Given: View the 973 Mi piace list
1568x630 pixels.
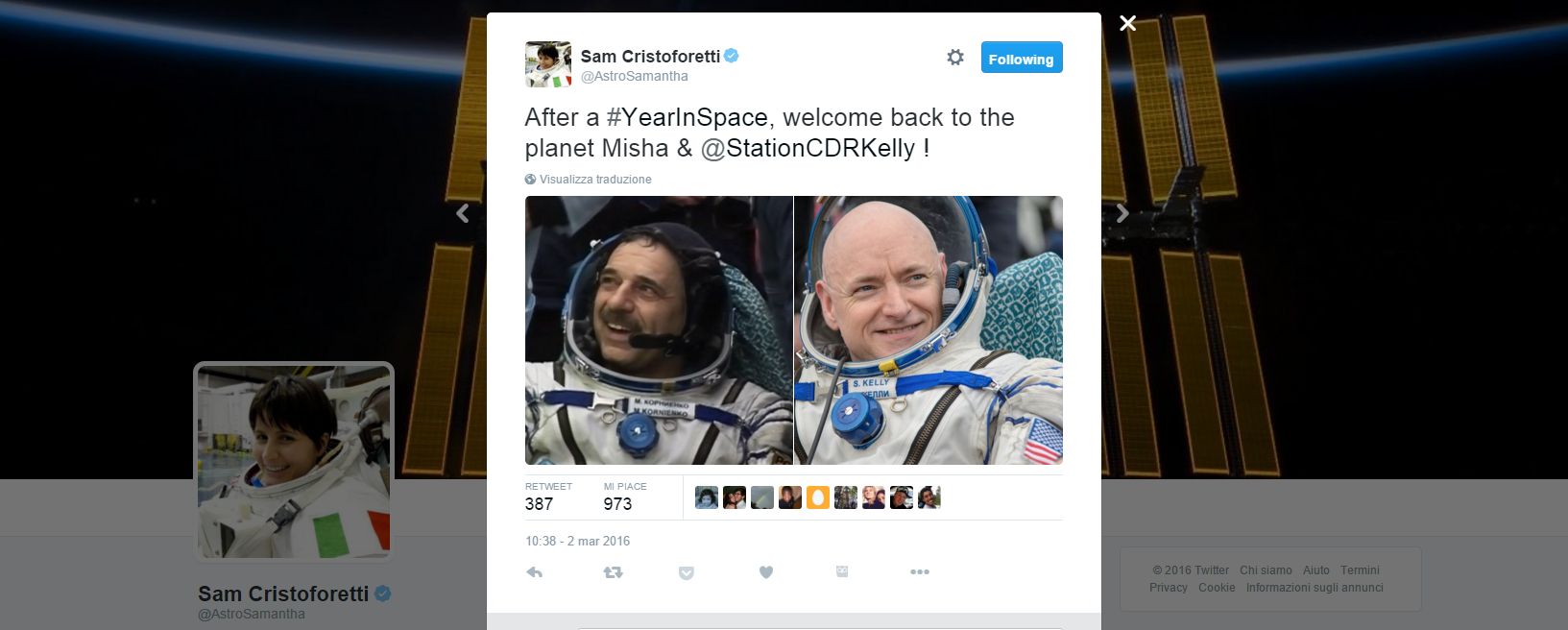Looking at the screenshot, I should click(625, 497).
